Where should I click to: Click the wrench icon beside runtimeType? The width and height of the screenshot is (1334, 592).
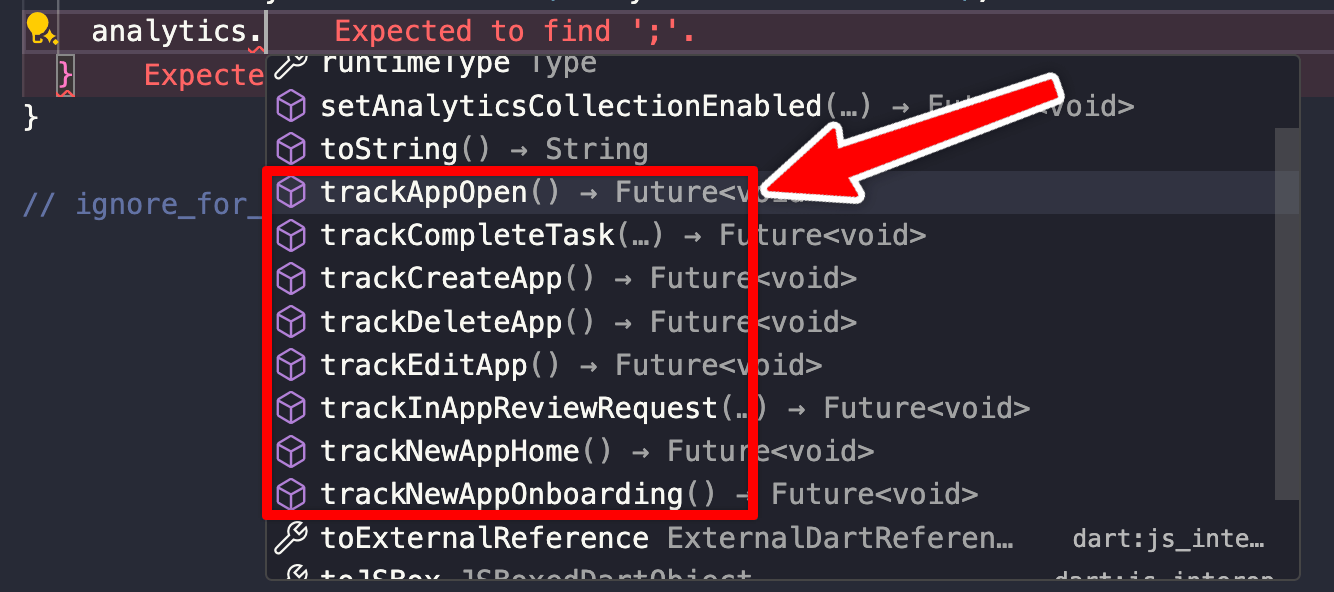coord(290,66)
